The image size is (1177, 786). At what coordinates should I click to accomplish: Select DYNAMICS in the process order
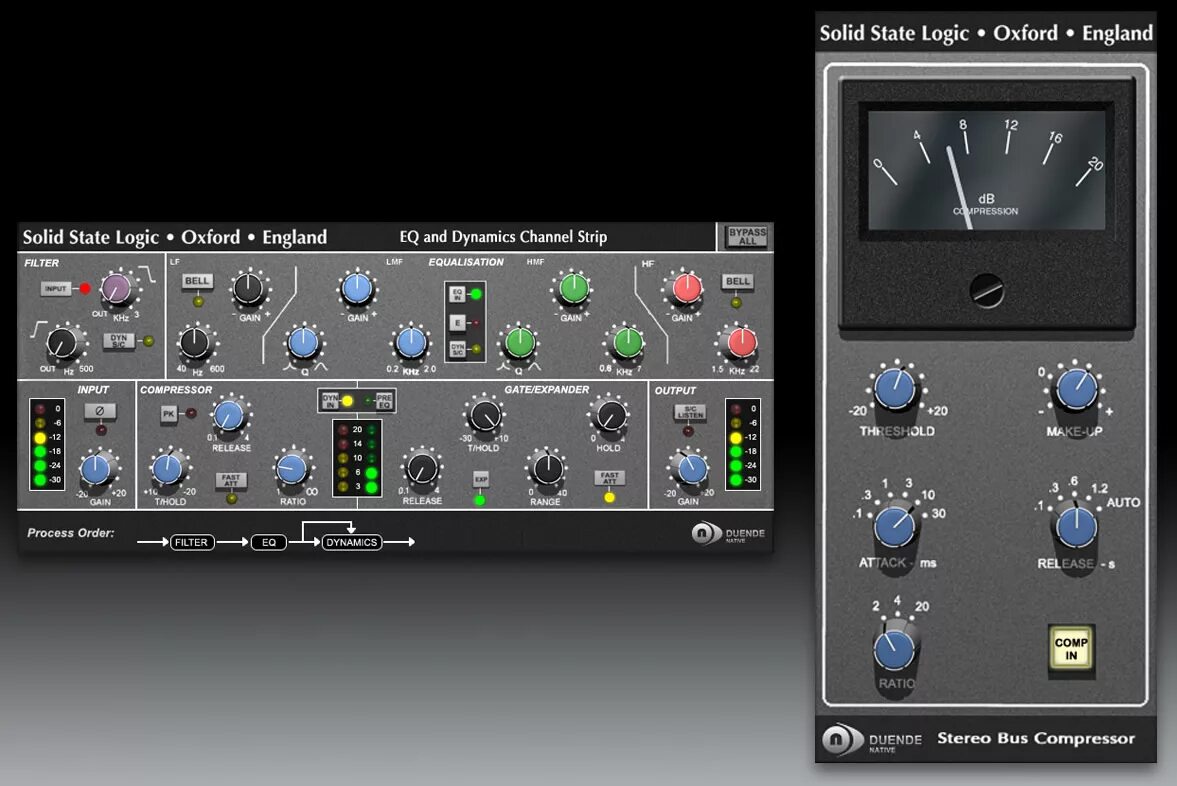click(351, 542)
